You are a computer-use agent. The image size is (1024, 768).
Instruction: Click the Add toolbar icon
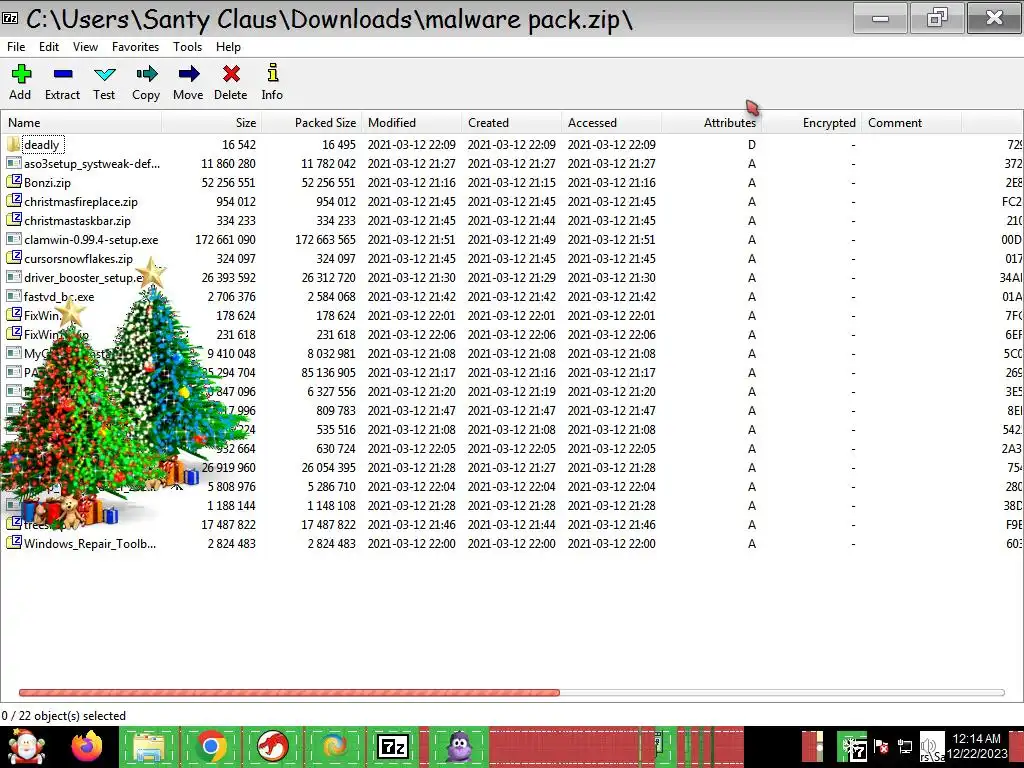21,74
